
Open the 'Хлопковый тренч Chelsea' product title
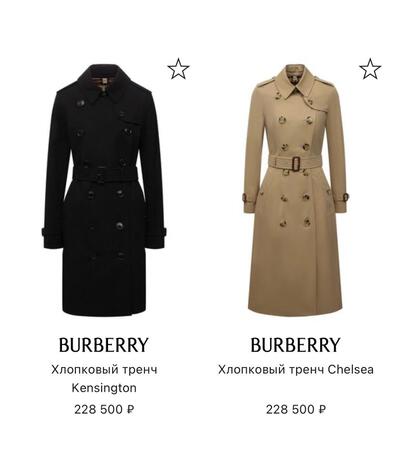[296, 370]
